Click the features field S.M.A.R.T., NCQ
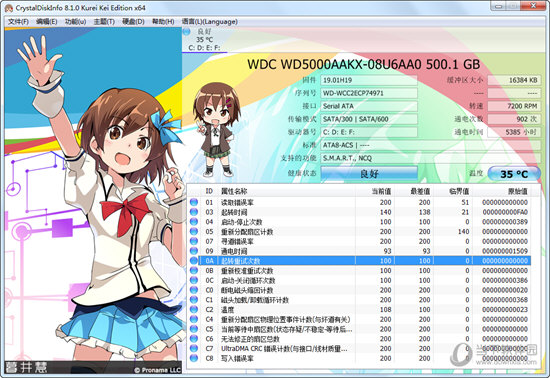The width and height of the screenshot is (550, 378). pyautogui.click(x=430, y=158)
